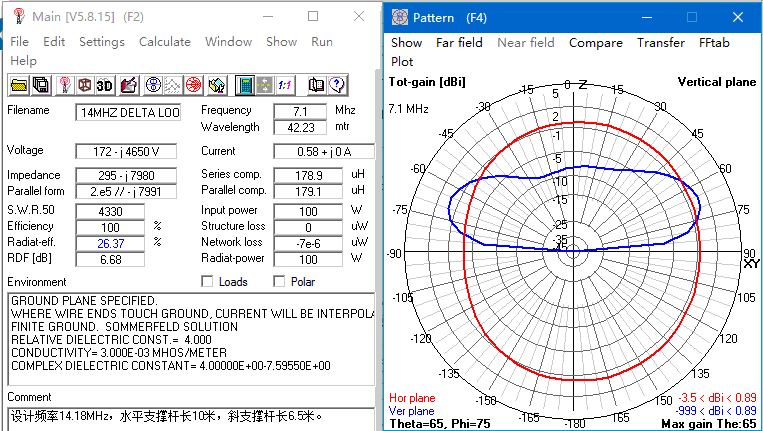Viewport: 763px width, 431px height.
Task: Click the Main window antenna title icon
Action: (19, 17)
